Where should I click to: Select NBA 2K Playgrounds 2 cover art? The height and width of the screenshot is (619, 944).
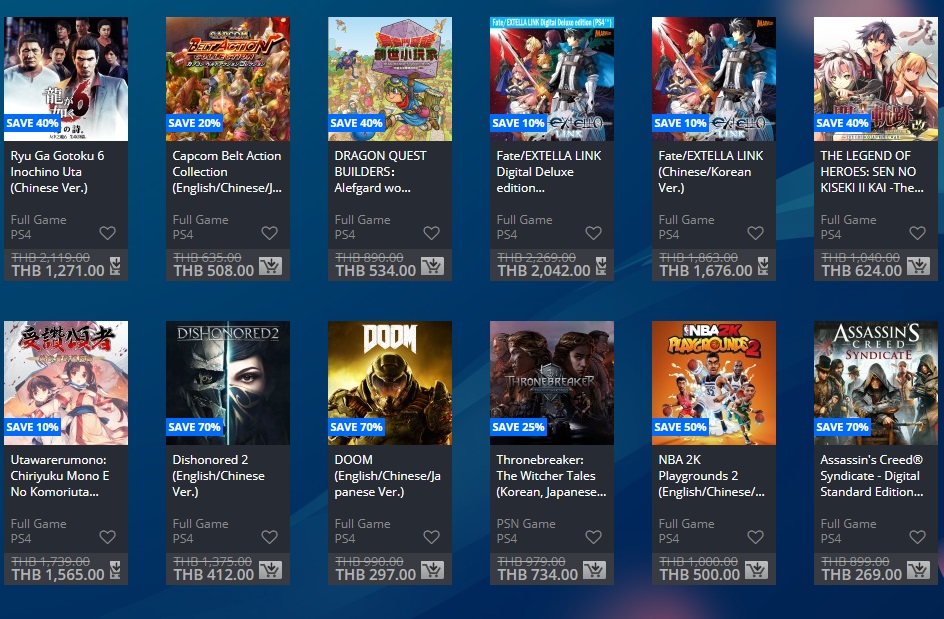[714, 383]
